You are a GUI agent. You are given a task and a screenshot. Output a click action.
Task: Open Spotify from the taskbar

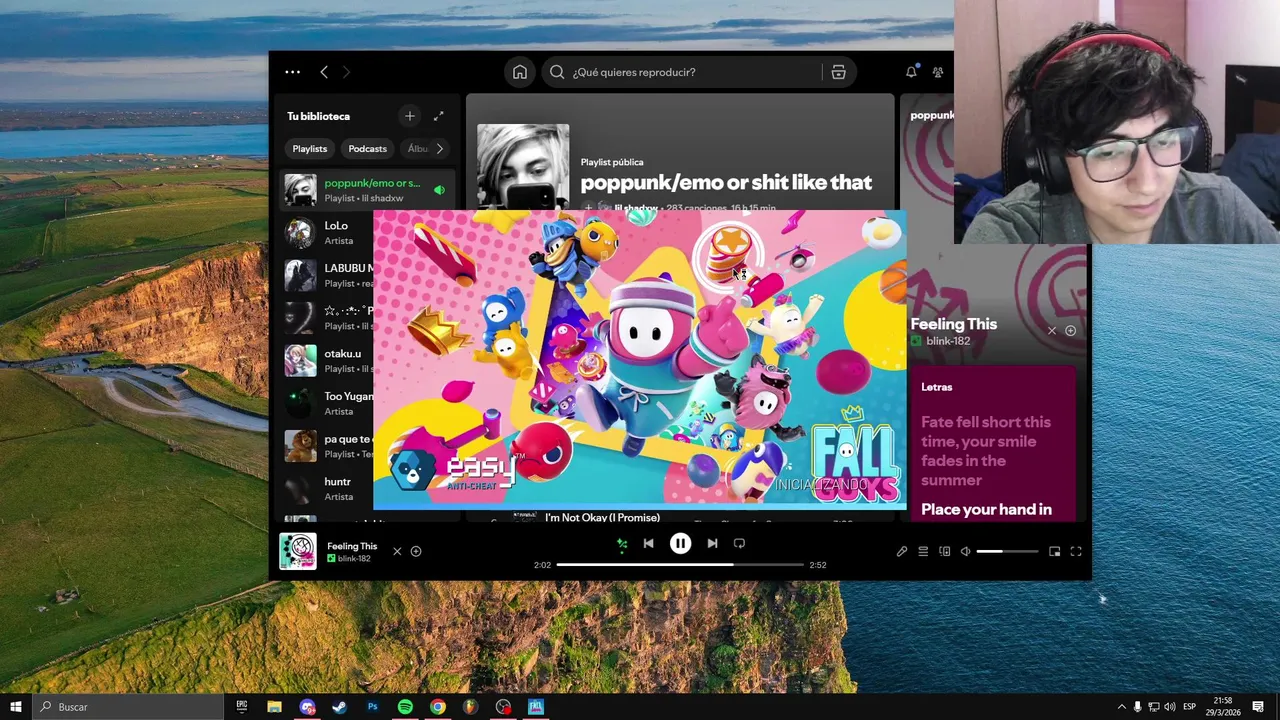point(405,707)
